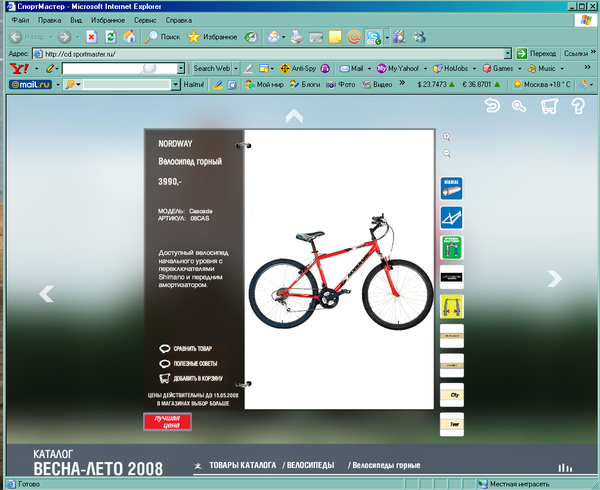Click Товары каталога breadcrumb

point(243,466)
